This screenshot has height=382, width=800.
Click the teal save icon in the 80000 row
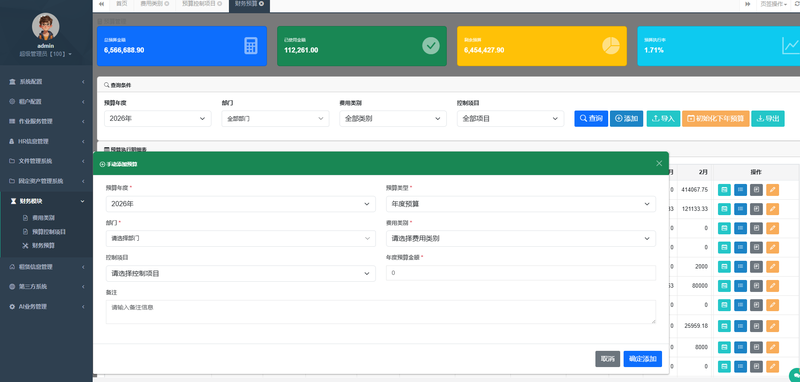point(724,286)
